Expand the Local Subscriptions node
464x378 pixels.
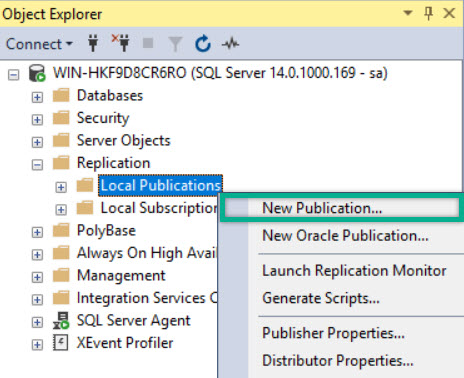click(x=61, y=210)
